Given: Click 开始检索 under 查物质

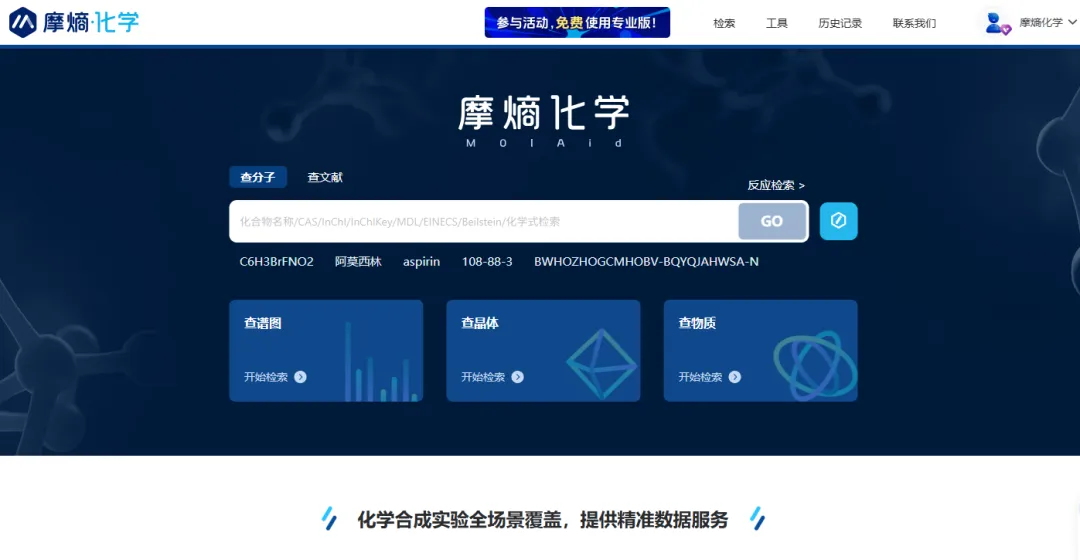Looking at the screenshot, I should tap(700, 377).
